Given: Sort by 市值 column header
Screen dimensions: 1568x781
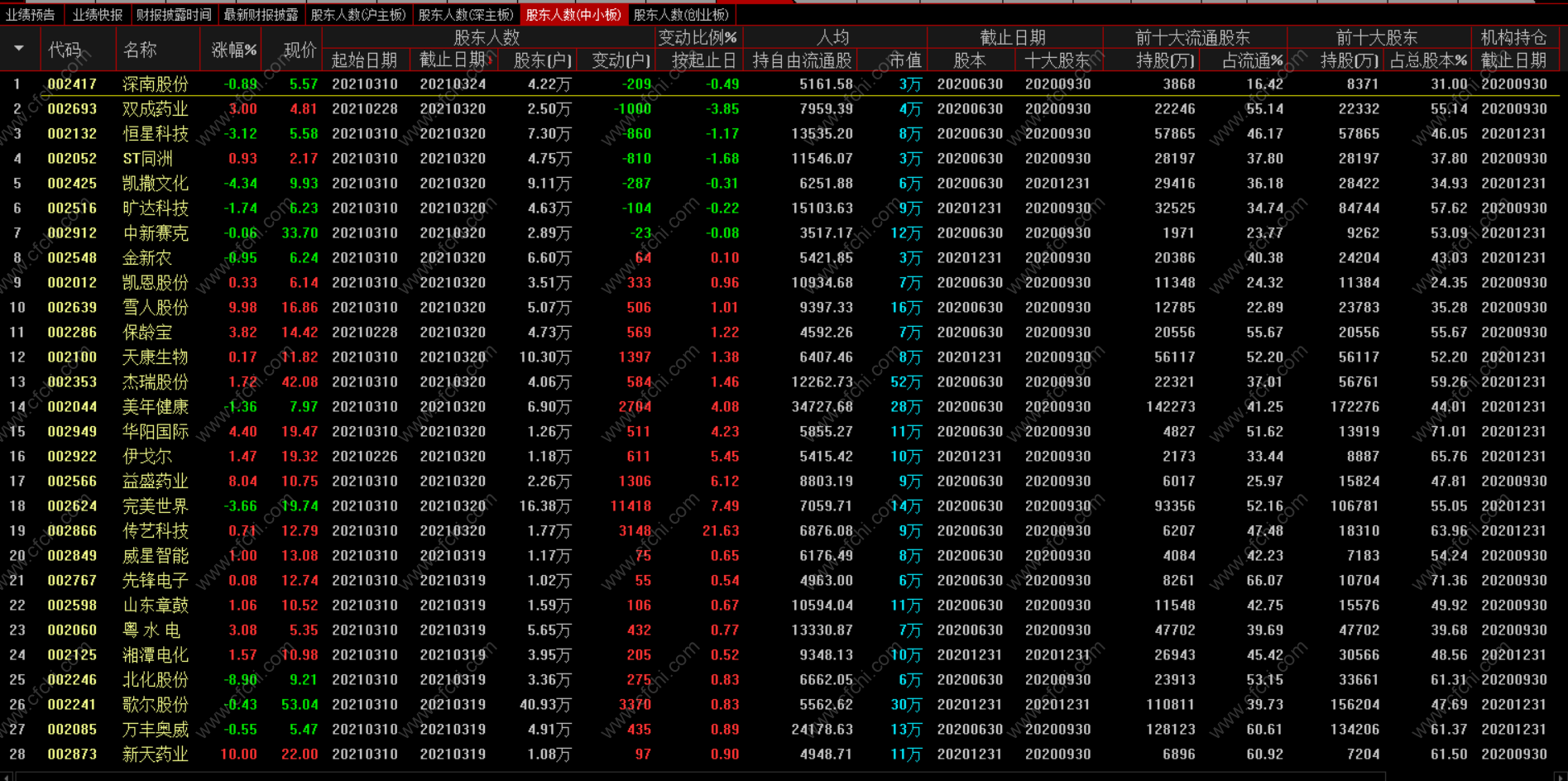Looking at the screenshot, I should [904, 60].
